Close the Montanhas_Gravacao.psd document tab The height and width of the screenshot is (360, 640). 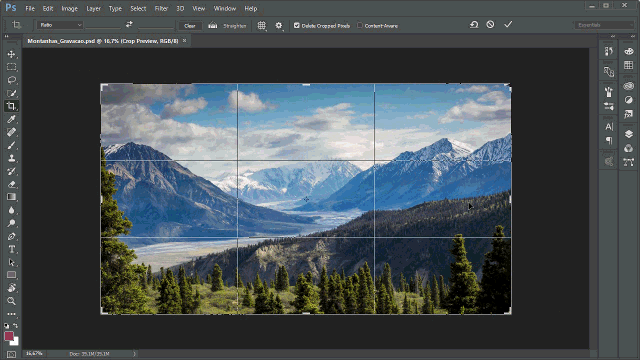coord(184,40)
